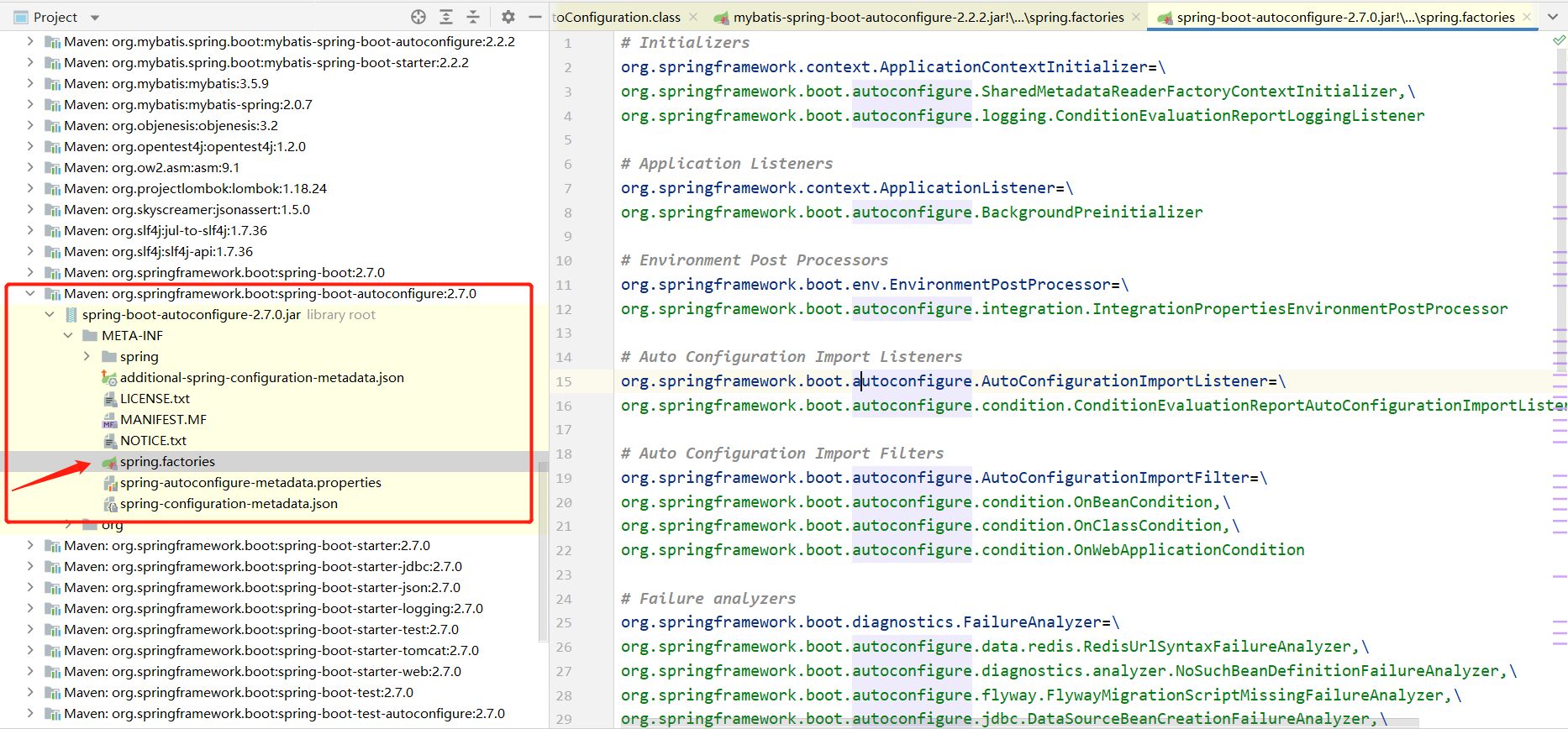
Task: Show hidden editor tabs dropdown arrow
Action: [x=1552, y=17]
